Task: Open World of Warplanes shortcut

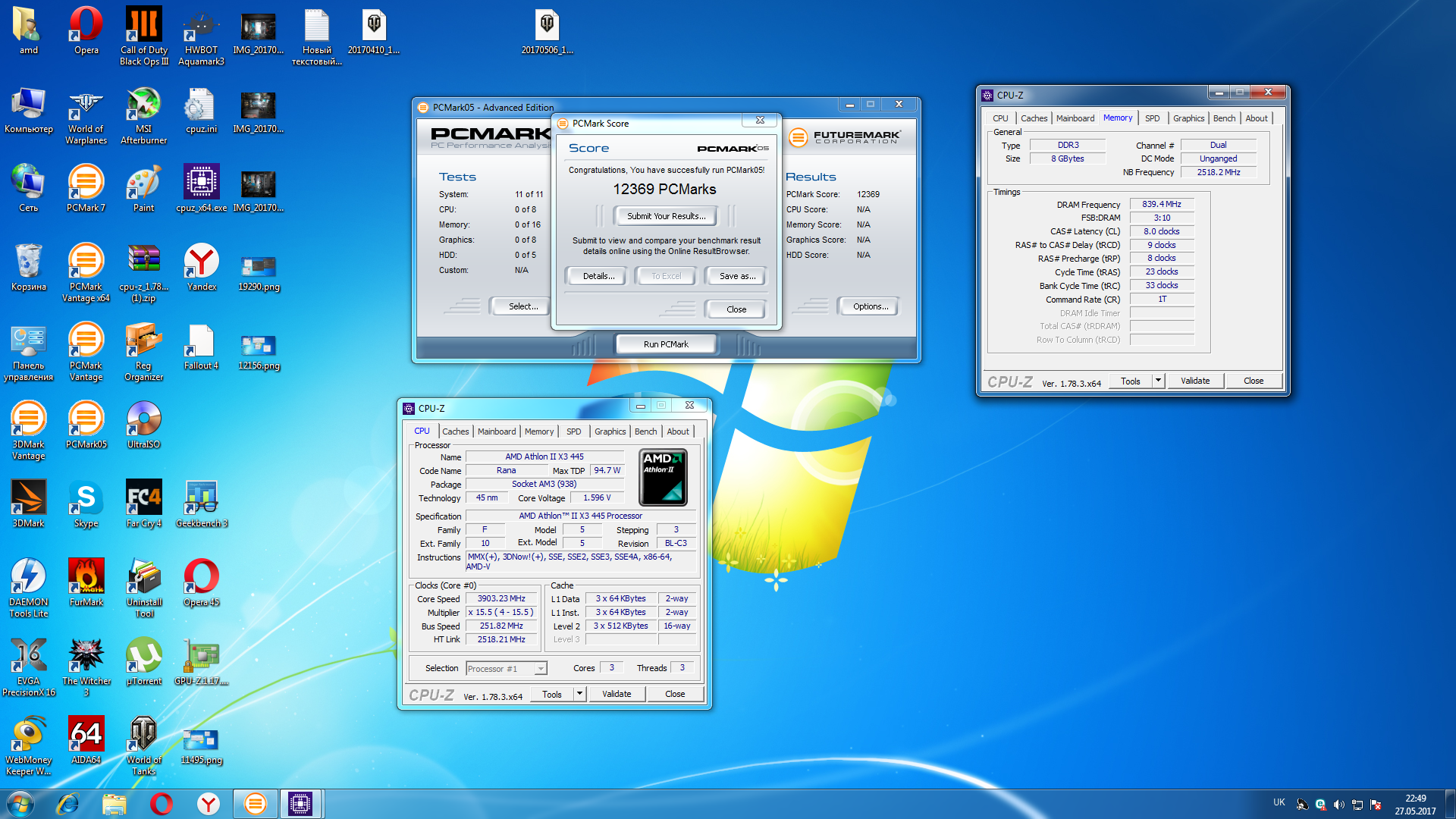Action: (x=86, y=115)
